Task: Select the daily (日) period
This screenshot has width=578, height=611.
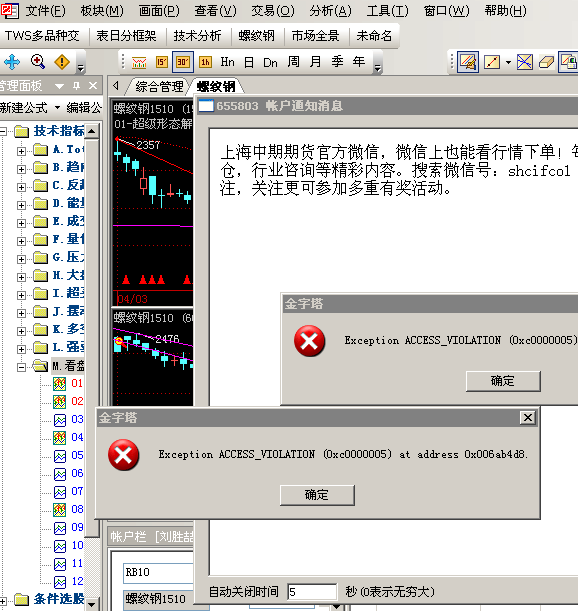Action: (x=249, y=62)
